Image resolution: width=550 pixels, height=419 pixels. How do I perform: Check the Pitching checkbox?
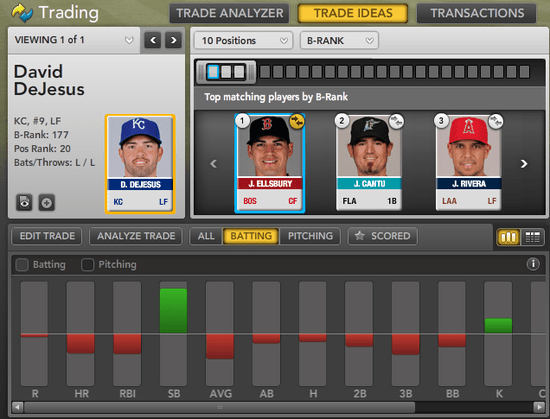(87, 265)
